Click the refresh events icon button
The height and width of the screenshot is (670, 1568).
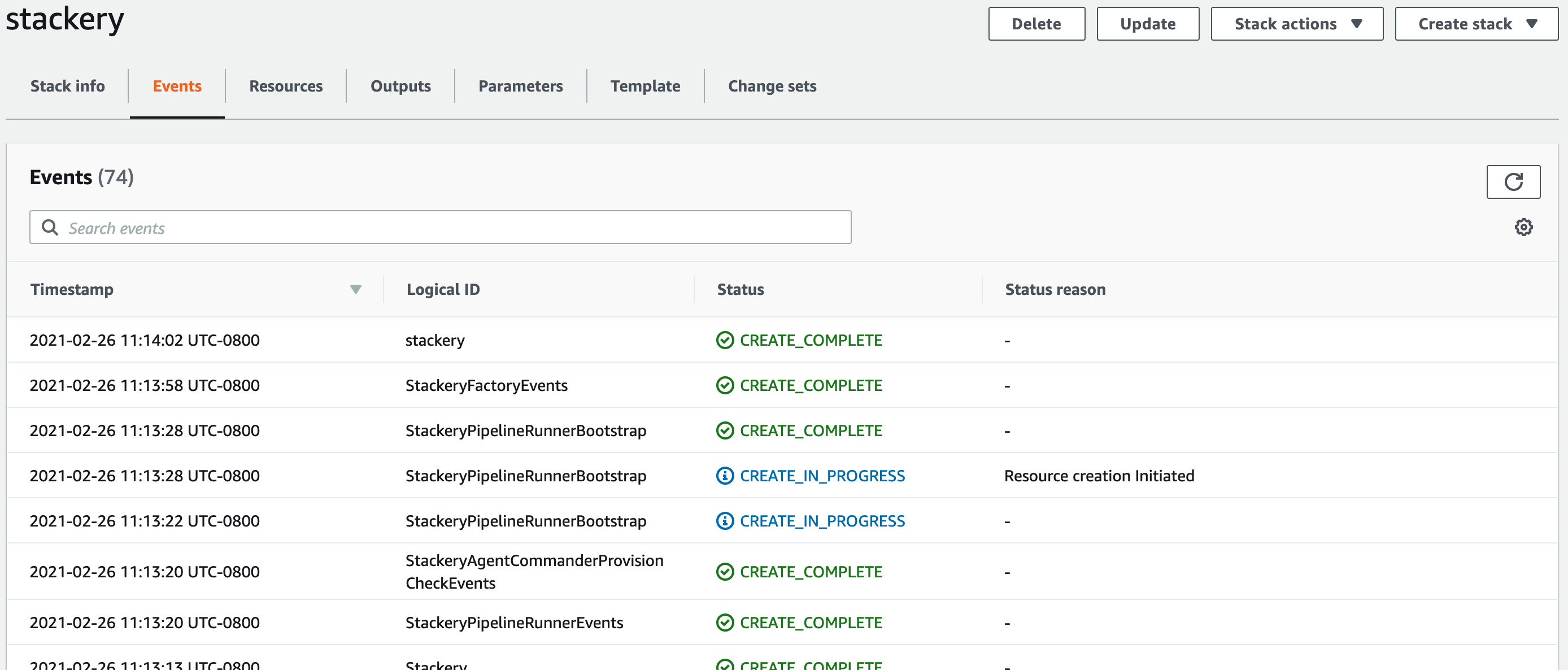point(1513,181)
